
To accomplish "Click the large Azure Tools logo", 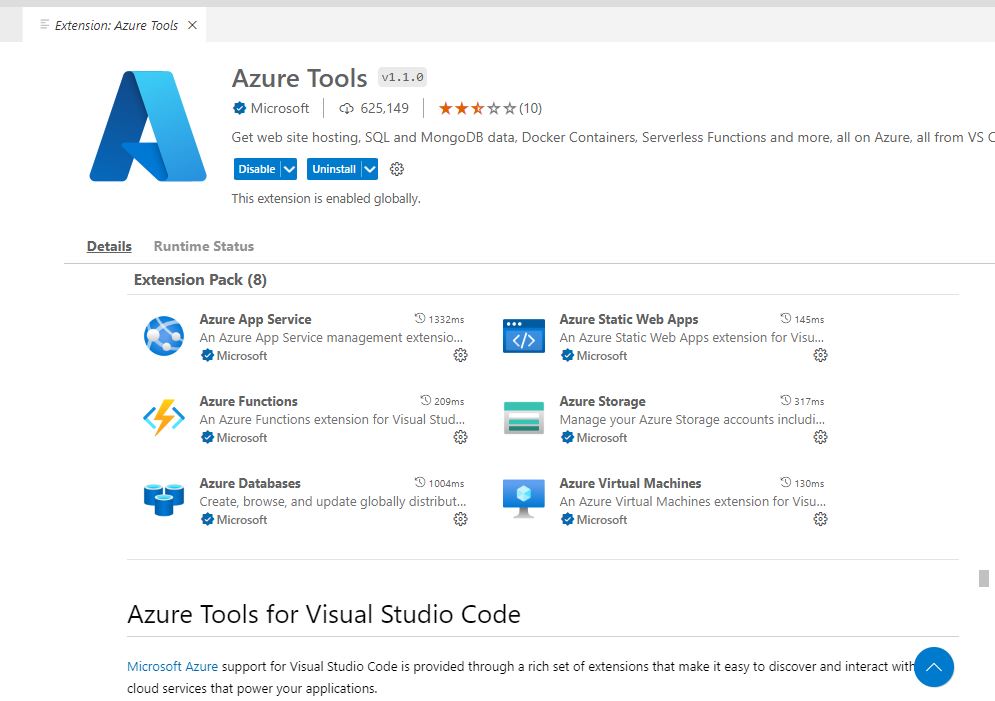I will tap(148, 126).
